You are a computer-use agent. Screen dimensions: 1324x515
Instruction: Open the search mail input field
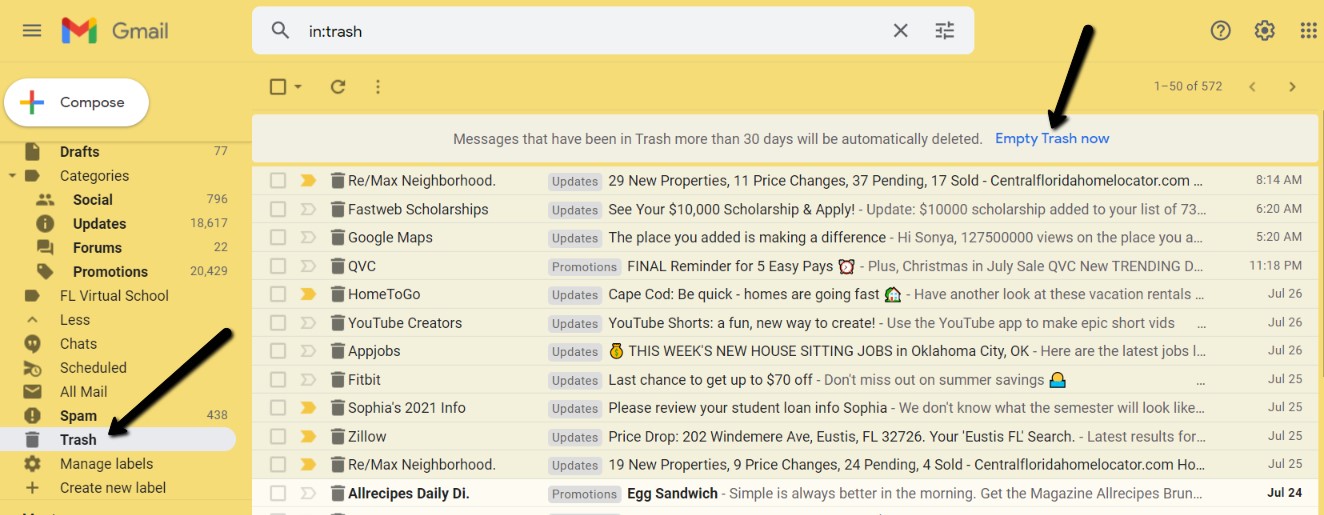(594, 31)
